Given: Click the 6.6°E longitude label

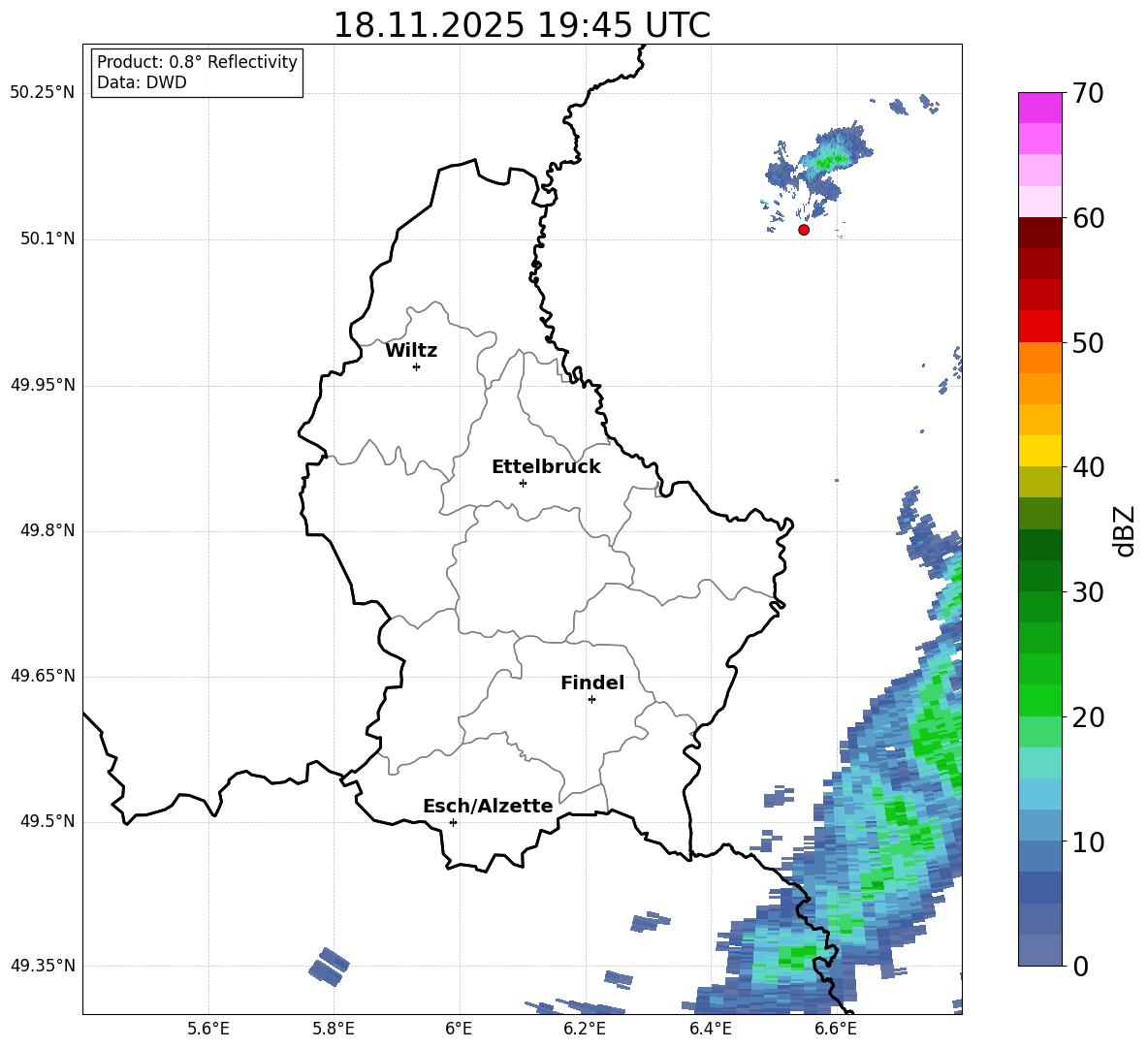Looking at the screenshot, I should click(x=836, y=1029).
